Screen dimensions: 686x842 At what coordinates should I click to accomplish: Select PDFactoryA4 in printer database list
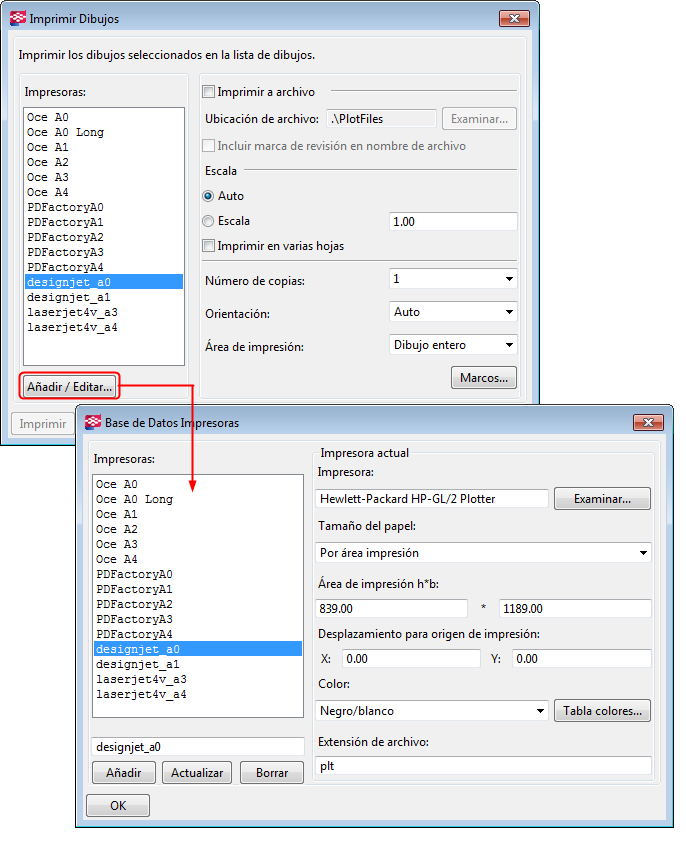tap(198, 635)
